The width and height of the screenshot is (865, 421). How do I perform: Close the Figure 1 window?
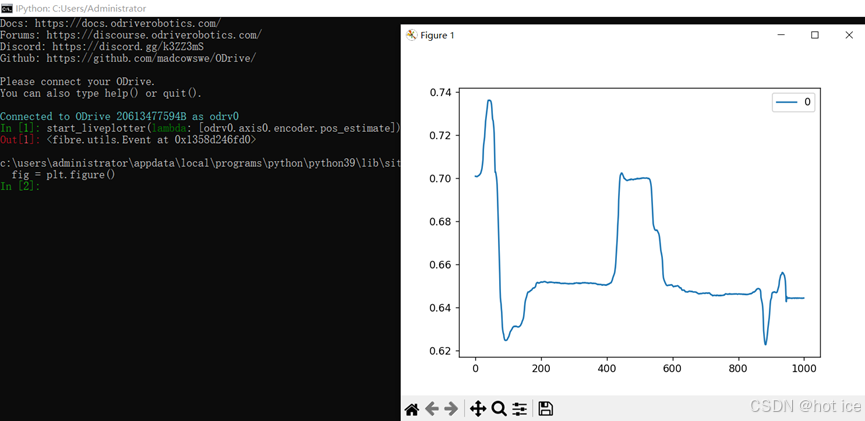849,35
